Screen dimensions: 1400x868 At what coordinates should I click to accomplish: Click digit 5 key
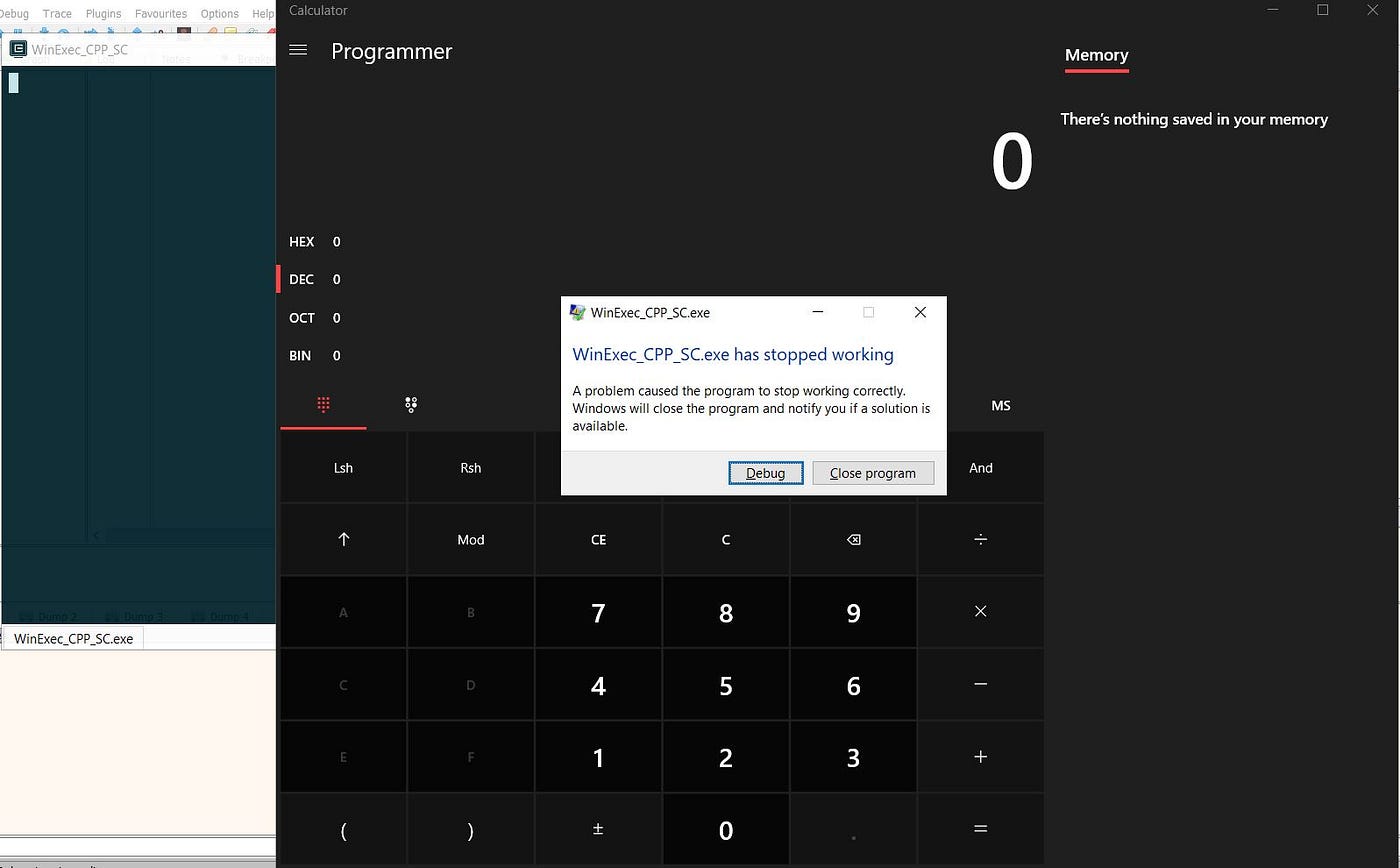(x=726, y=684)
